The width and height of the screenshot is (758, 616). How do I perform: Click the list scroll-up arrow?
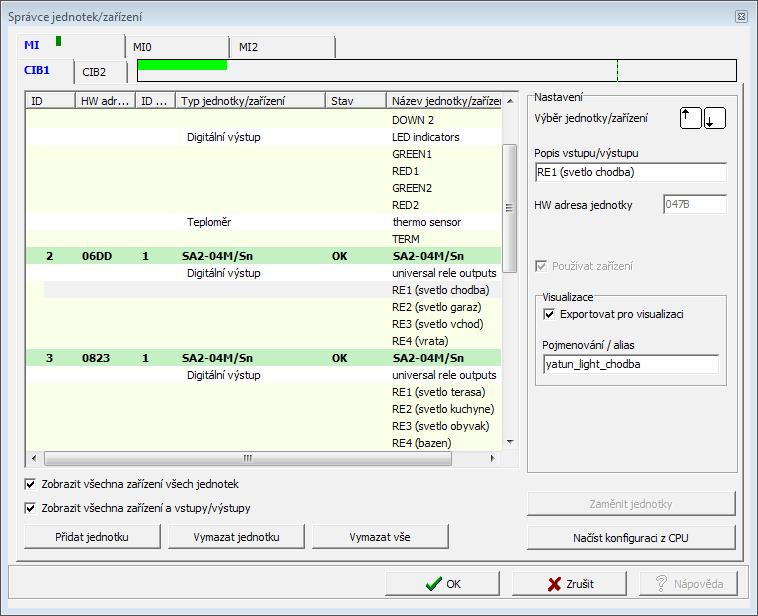510,101
